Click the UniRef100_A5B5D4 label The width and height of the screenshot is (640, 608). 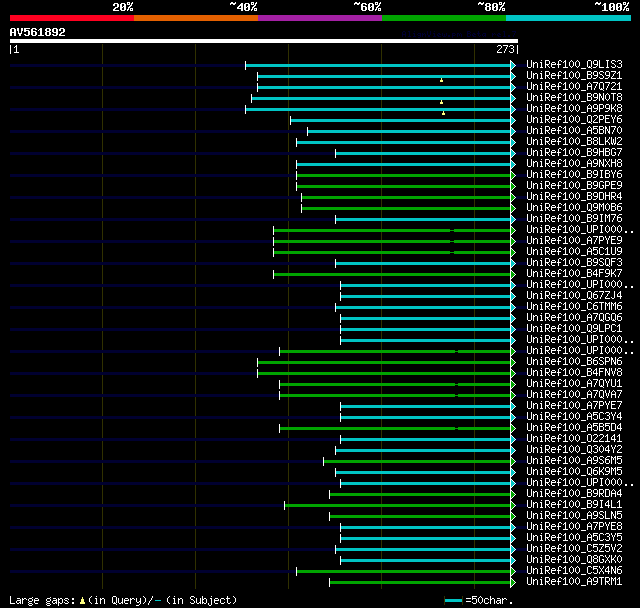coord(574,428)
